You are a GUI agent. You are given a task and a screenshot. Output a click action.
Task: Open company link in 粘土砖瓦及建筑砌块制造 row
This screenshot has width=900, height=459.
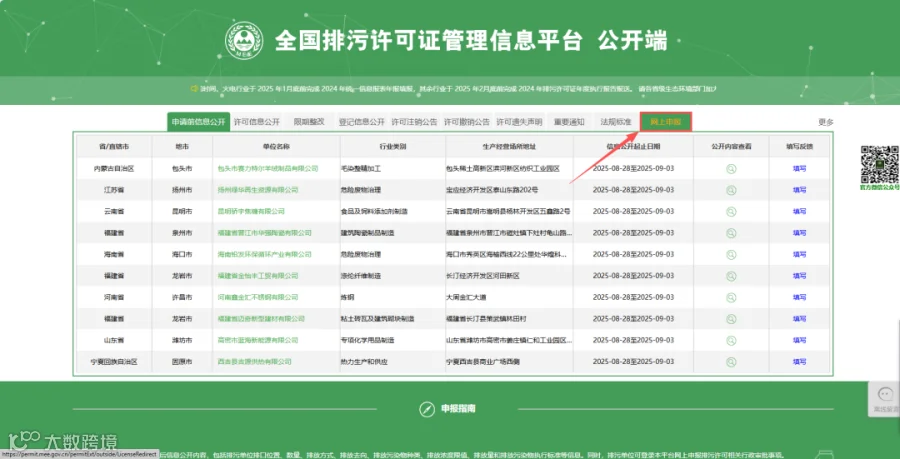click(x=261, y=318)
